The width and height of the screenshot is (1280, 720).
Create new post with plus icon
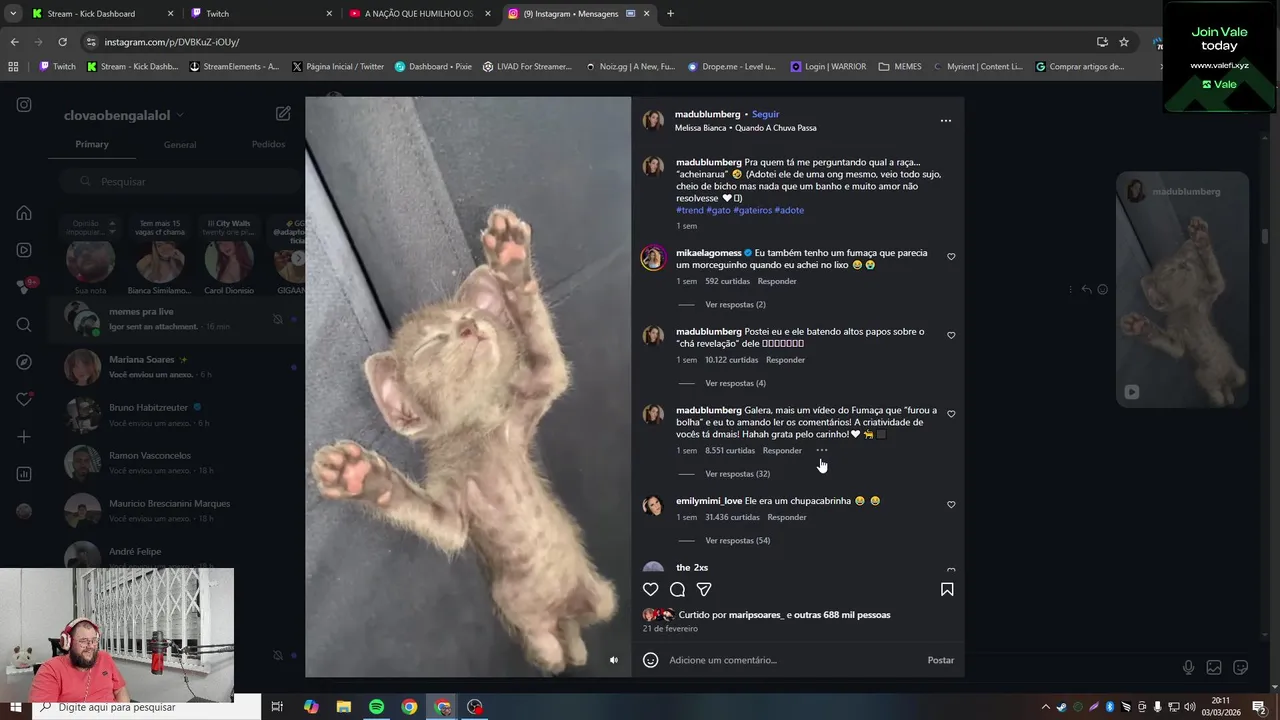click(x=24, y=437)
